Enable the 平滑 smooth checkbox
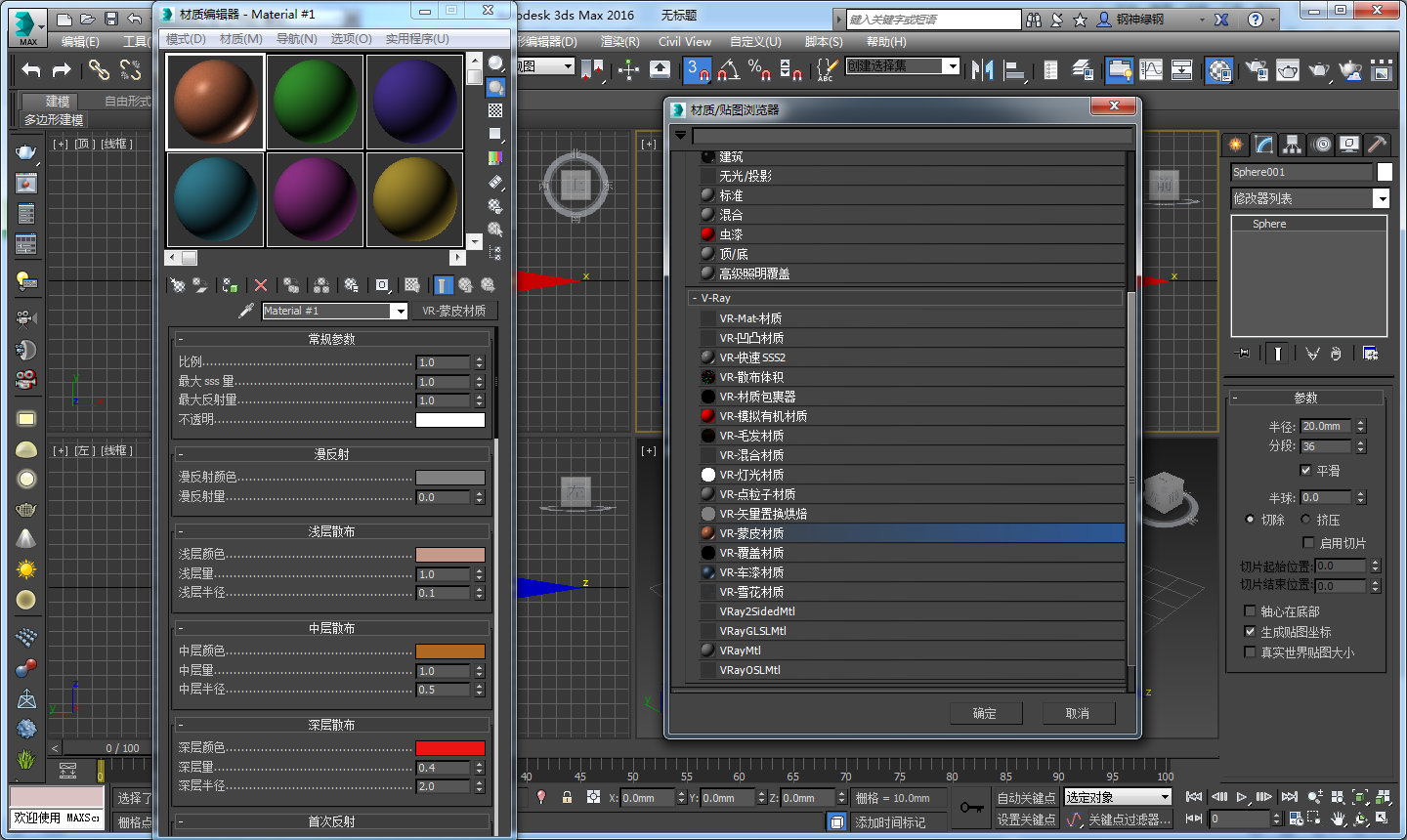Viewport: 1407px width, 840px height. click(1305, 471)
